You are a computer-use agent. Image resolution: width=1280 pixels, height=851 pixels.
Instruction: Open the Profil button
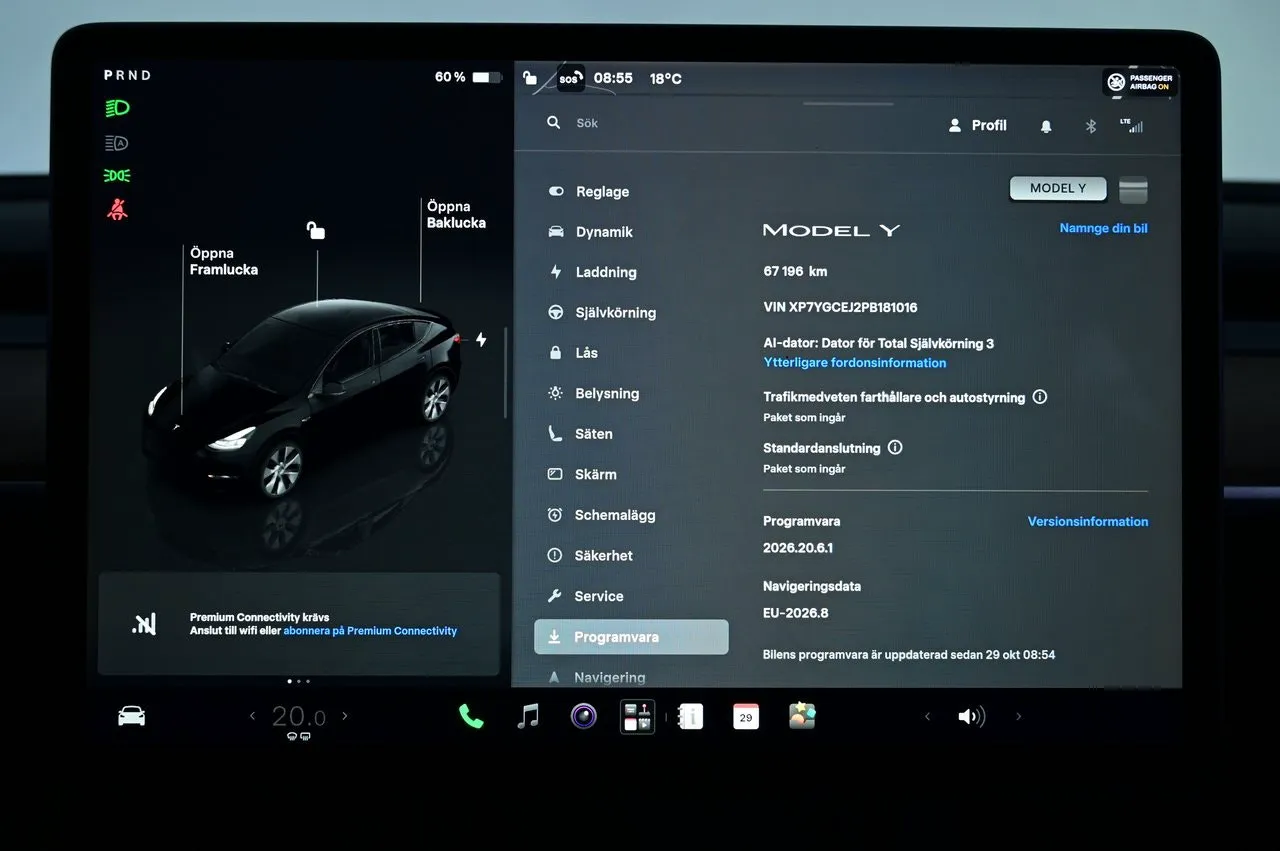977,126
